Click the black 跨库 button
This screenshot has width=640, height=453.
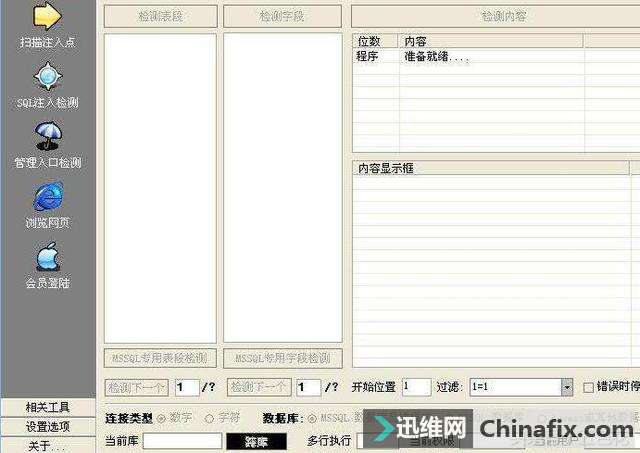(x=256, y=440)
